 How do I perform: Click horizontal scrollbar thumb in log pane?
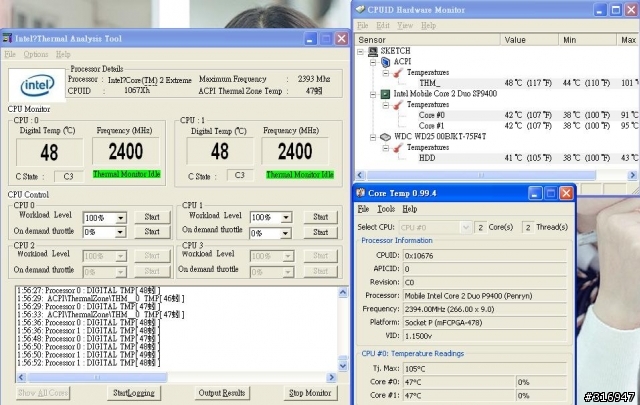point(97,377)
